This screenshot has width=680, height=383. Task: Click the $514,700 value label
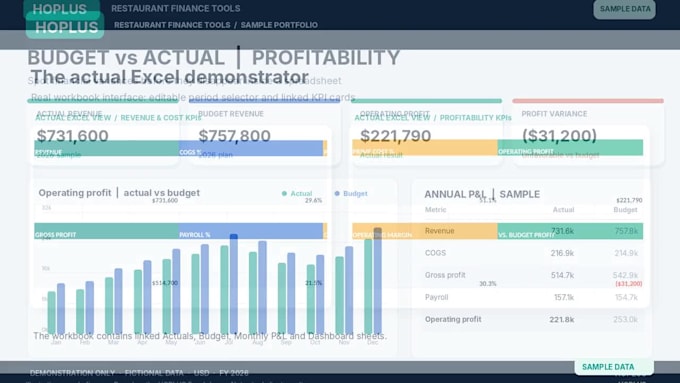[165, 283]
